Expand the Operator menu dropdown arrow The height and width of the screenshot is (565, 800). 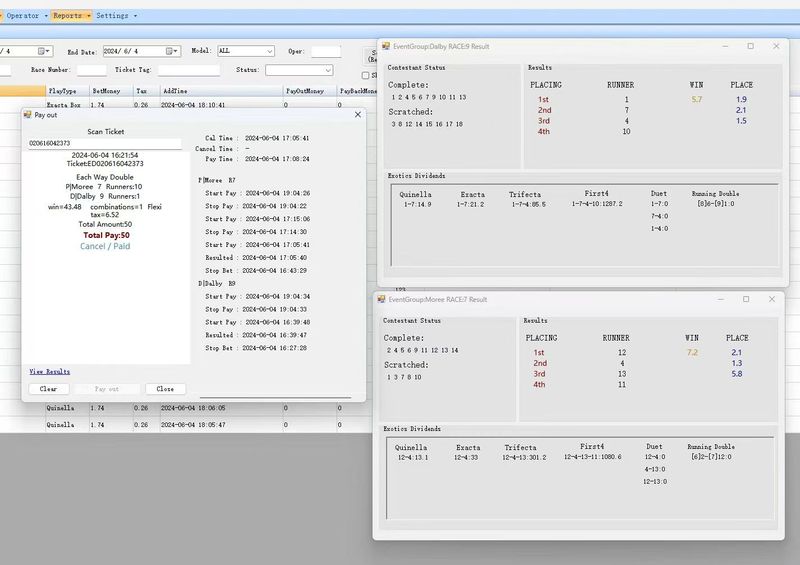point(46,16)
